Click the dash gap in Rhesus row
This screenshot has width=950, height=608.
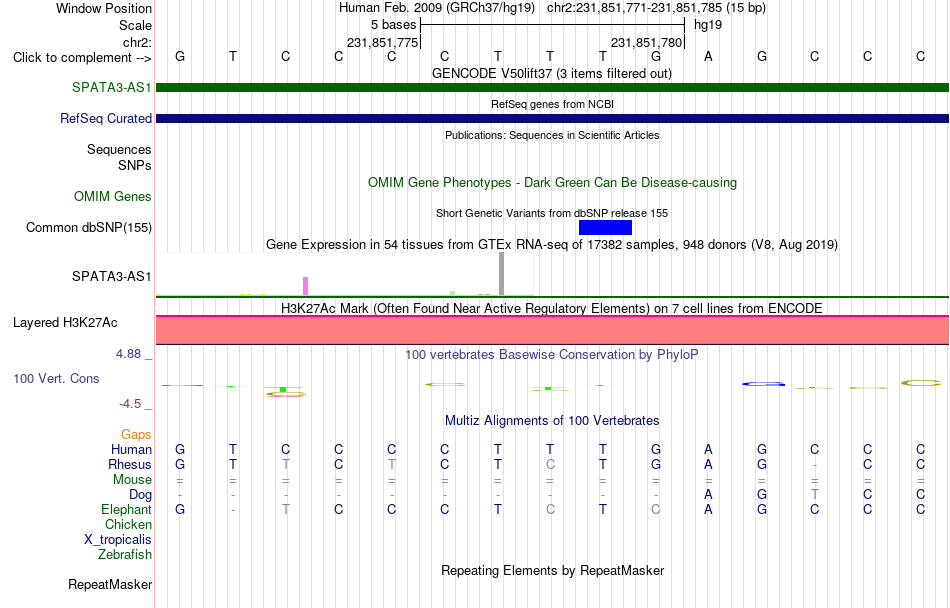tap(814, 465)
